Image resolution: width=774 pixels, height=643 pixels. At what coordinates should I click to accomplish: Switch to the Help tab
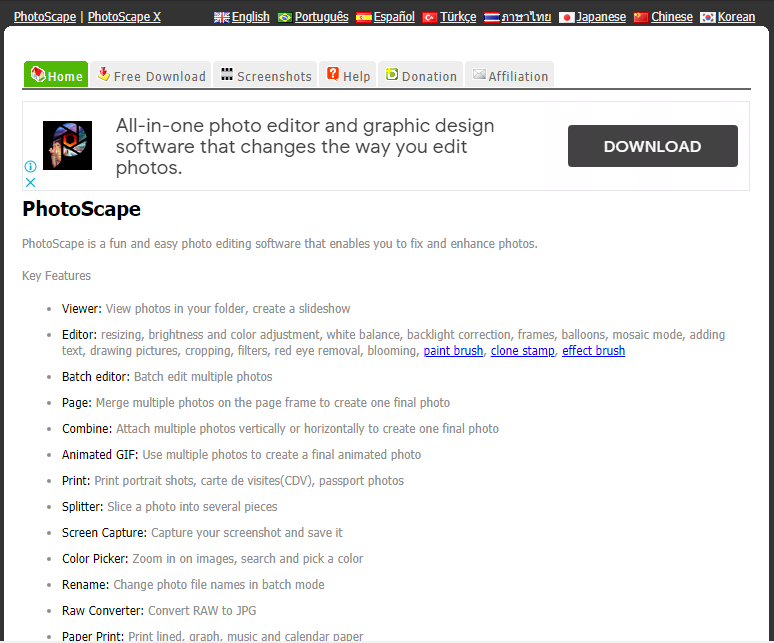coord(348,75)
